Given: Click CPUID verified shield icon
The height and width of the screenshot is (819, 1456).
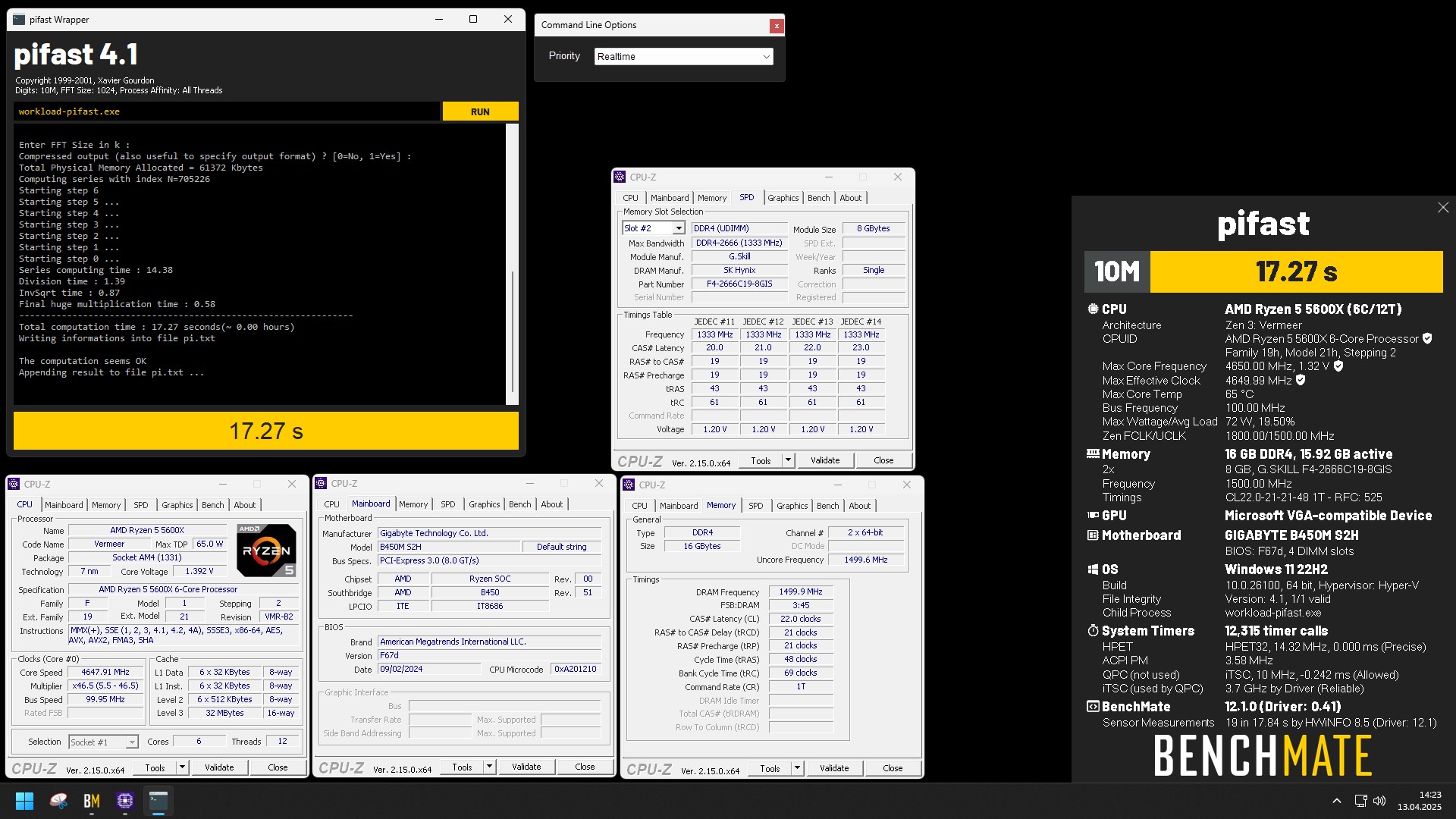Looking at the screenshot, I should pos(1427,339).
